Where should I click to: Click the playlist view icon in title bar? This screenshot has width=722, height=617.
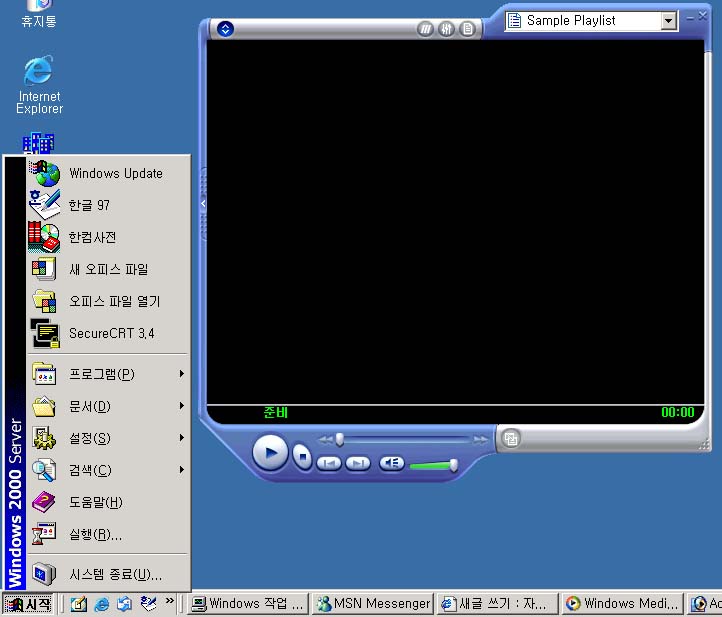(x=468, y=29)
